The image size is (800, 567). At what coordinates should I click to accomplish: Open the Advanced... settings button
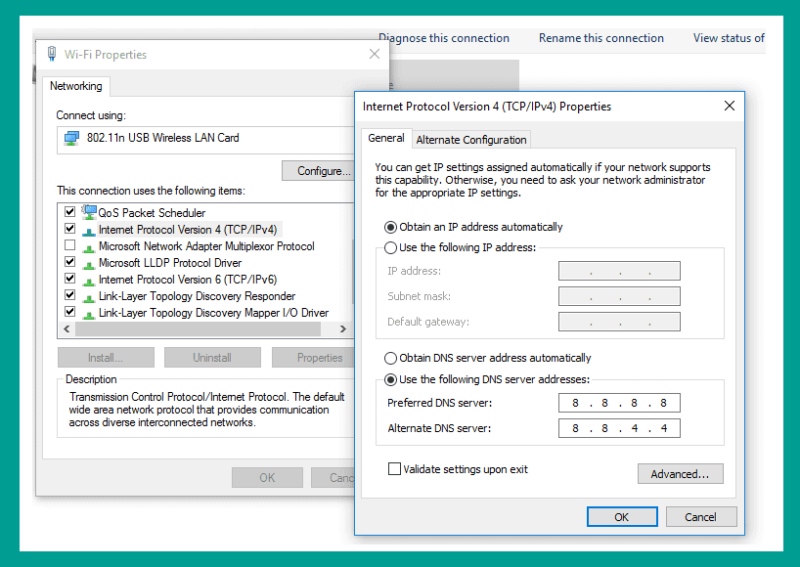pos(680,474)
